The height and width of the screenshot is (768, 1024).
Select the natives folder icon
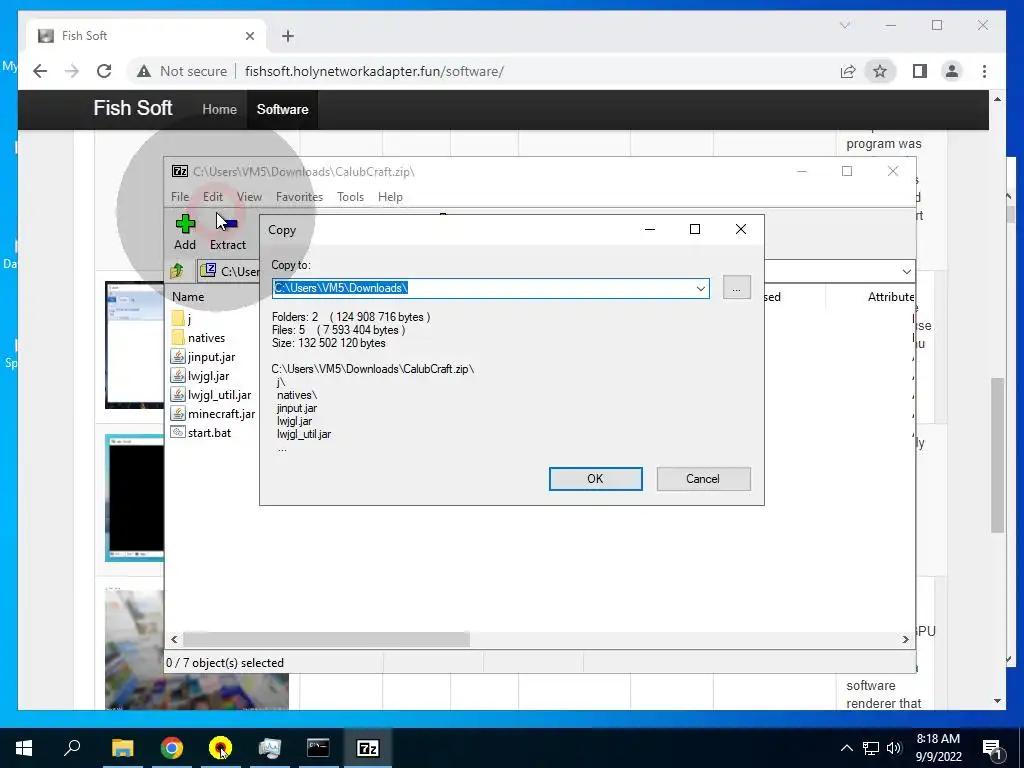[178, 338]
